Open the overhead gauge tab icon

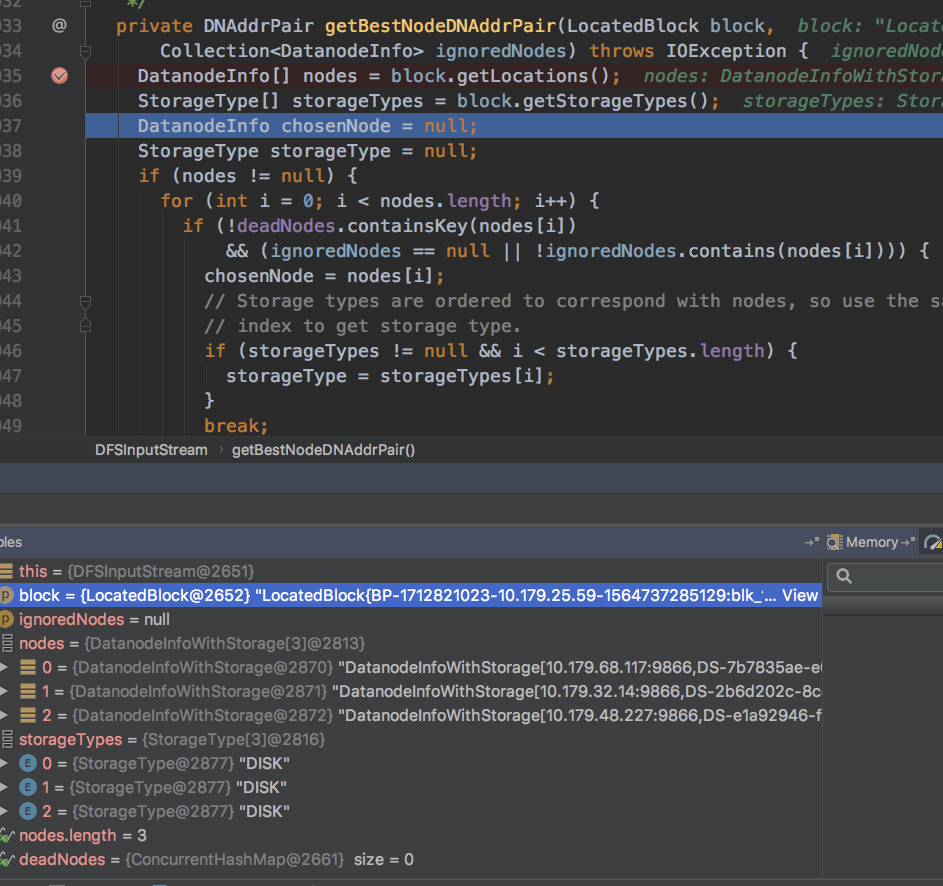tap(933, 543)
